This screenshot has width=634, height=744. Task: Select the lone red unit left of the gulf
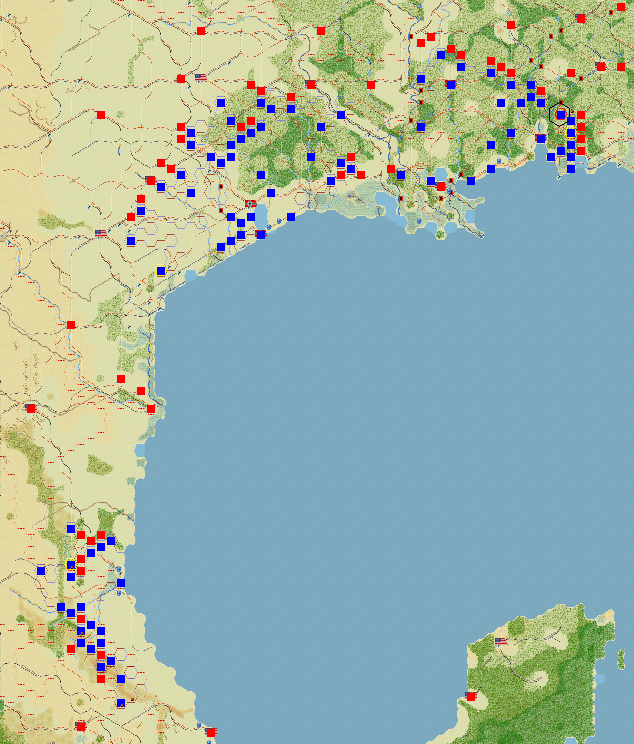point(71,325)
